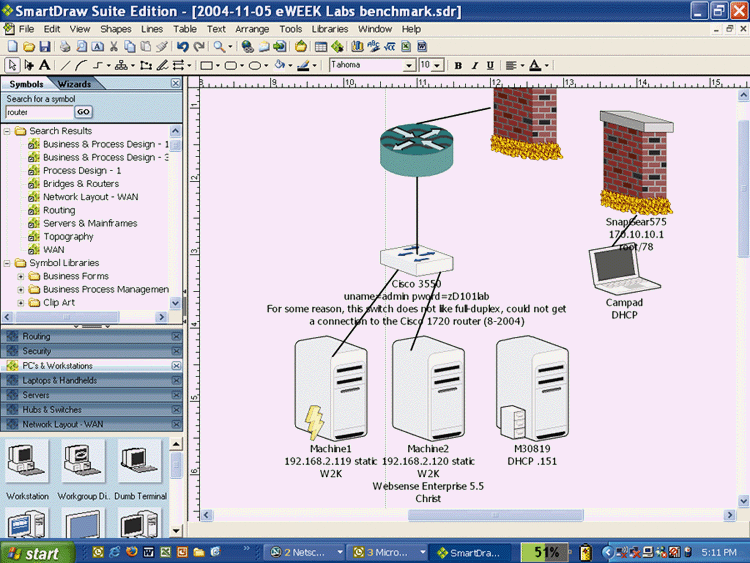Click the Undo arrow icon
Viewport: 750px width, 563px height.
click(182, 46)
